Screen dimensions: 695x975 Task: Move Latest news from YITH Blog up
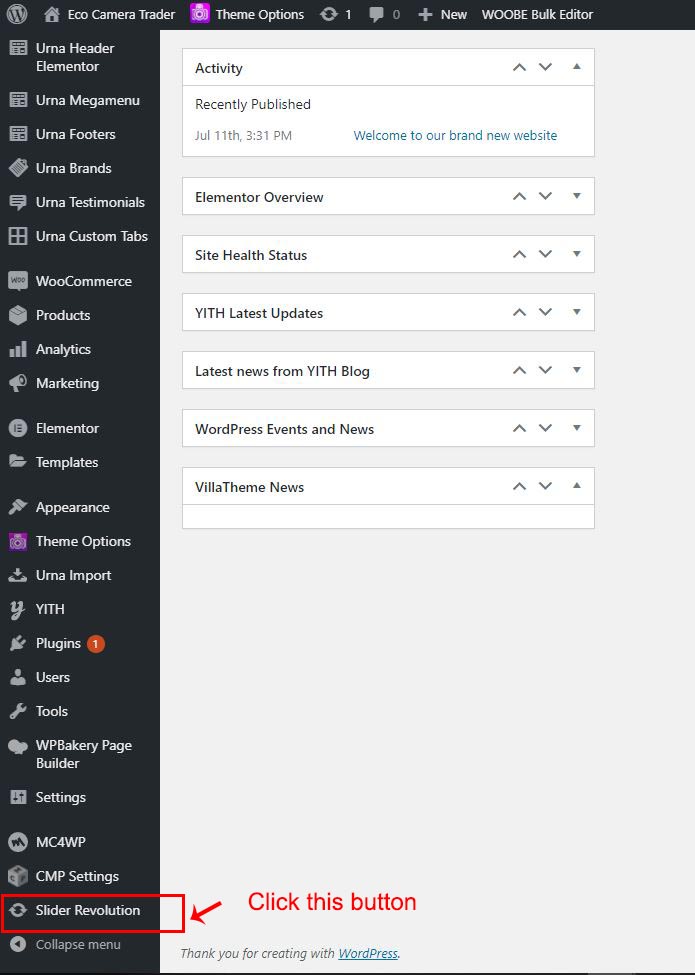click(x=519, y=370)
